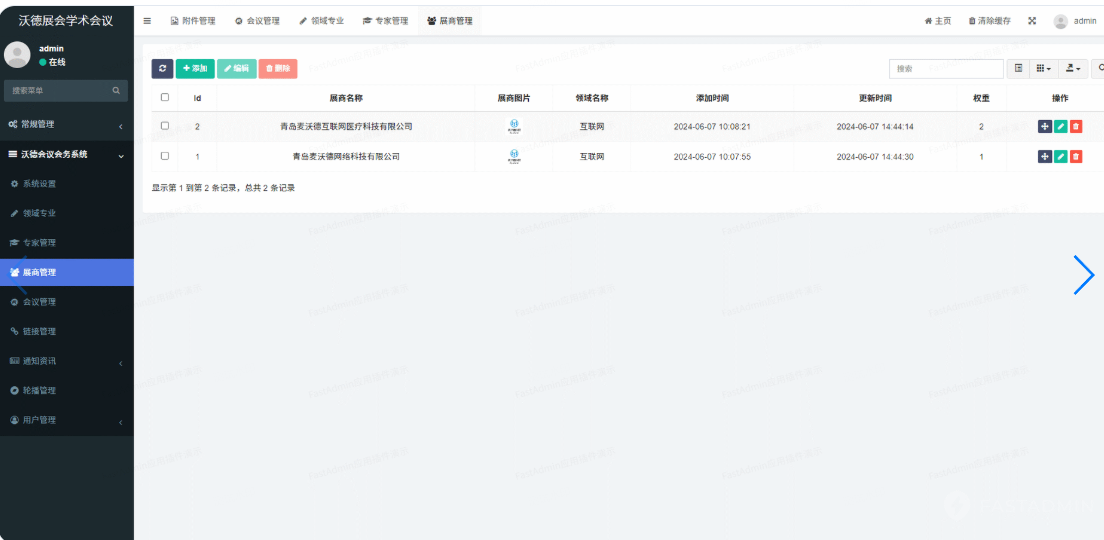Open the column visibility grid dropdown

(x=1043, y=68)
